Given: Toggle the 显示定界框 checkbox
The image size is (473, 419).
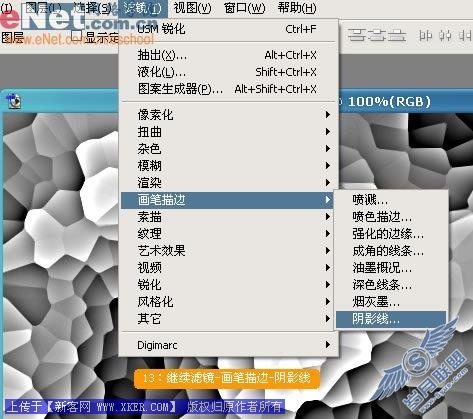Looking at the screenshot, I should click(x=76, y=35).
